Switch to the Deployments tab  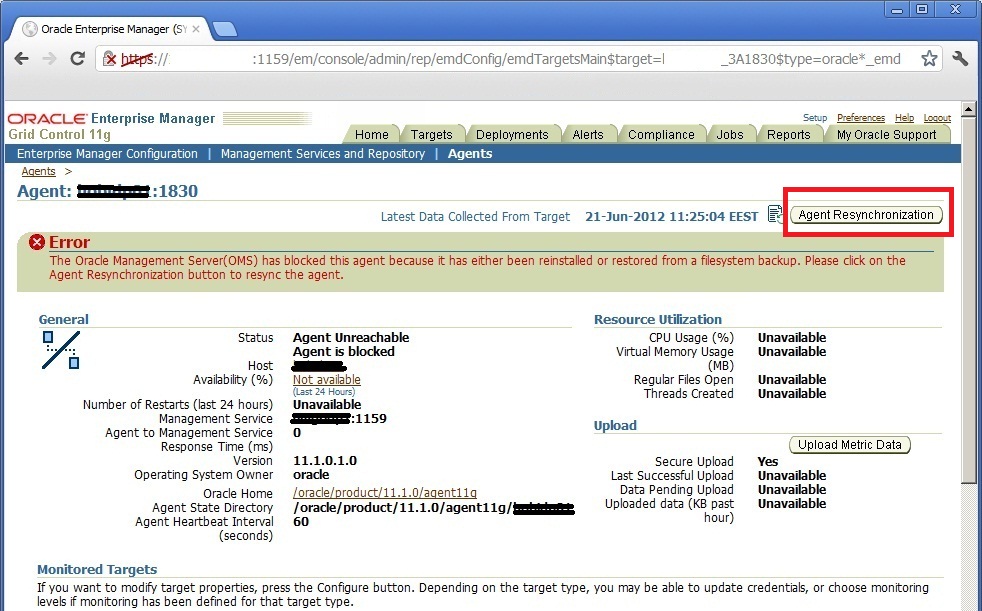[x=512, y=135]
